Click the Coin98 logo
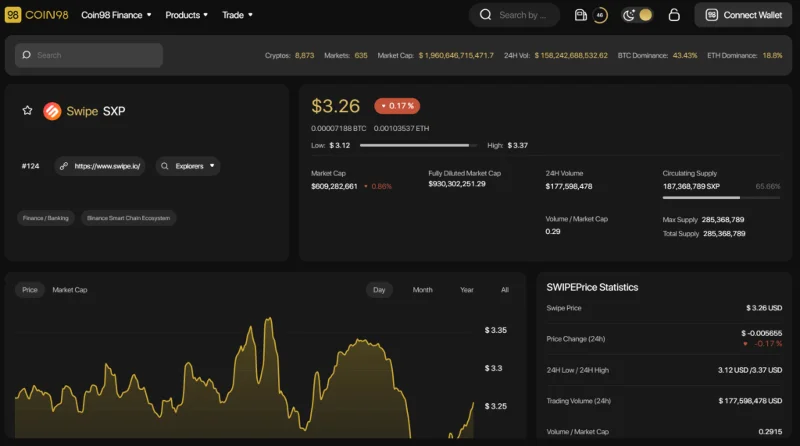800x446 pixels. point(36,15)
